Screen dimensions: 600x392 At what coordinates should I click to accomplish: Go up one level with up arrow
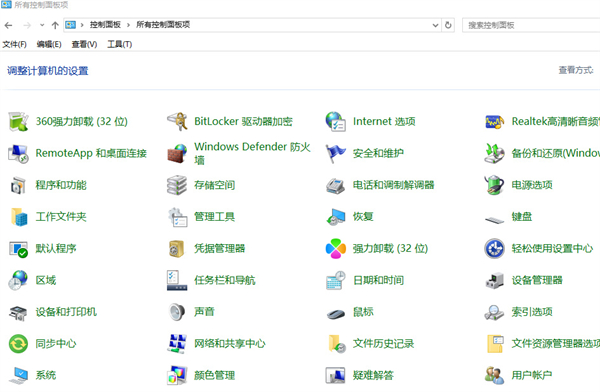(55, 25)
